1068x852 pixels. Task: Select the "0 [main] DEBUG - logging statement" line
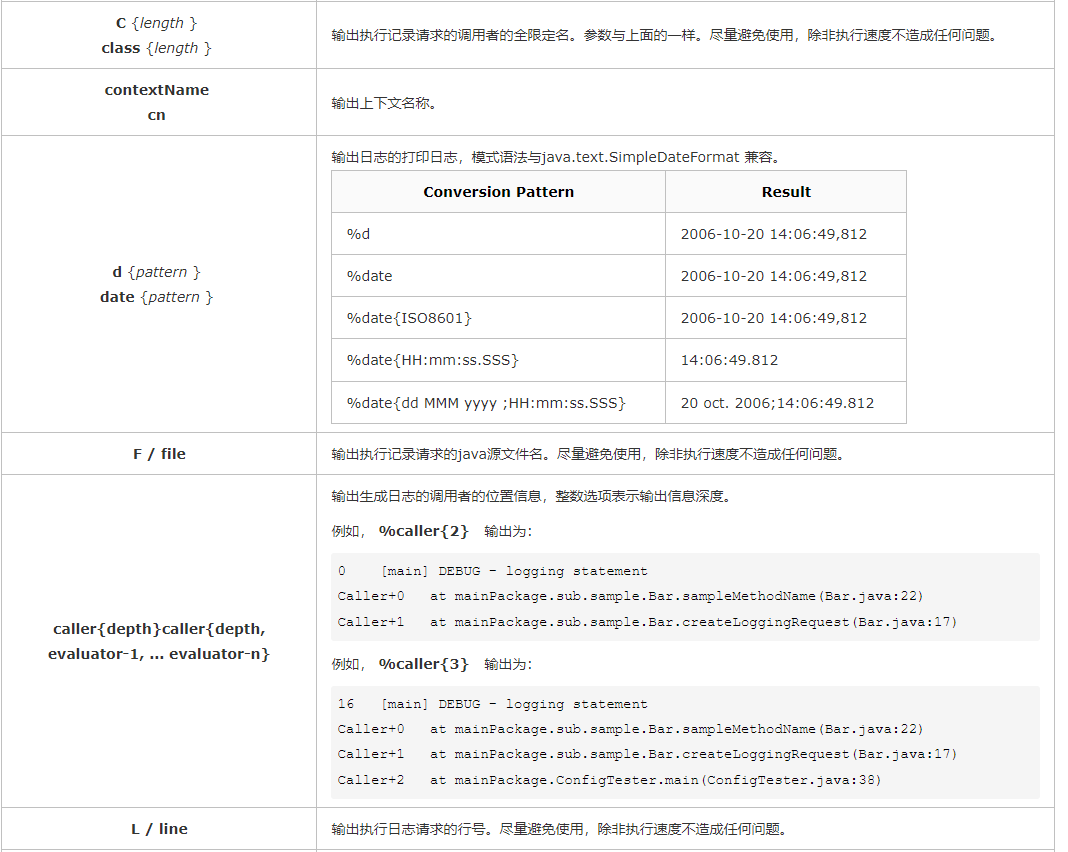(492, 571)
